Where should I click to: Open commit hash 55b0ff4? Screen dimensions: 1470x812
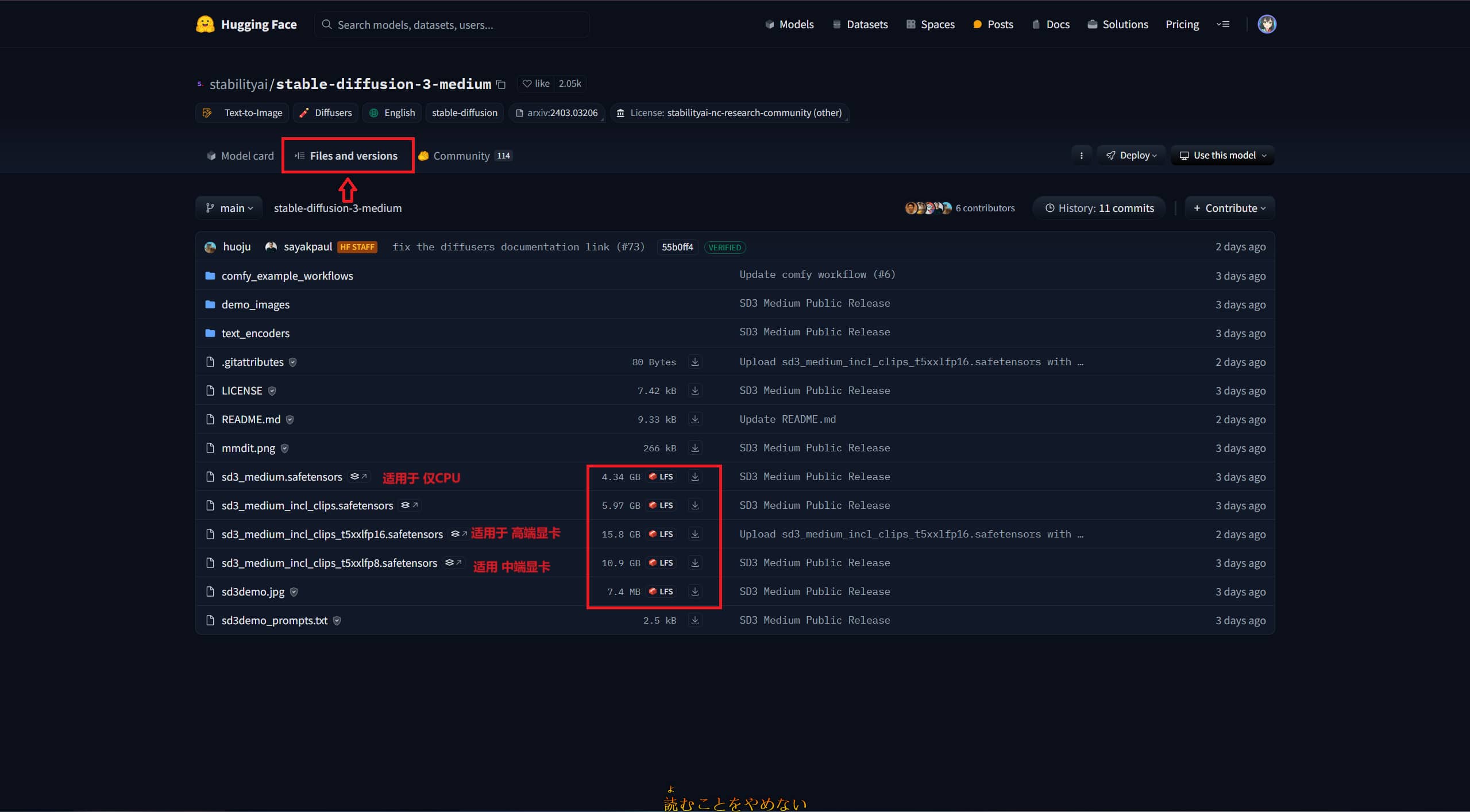coord(677,247)
